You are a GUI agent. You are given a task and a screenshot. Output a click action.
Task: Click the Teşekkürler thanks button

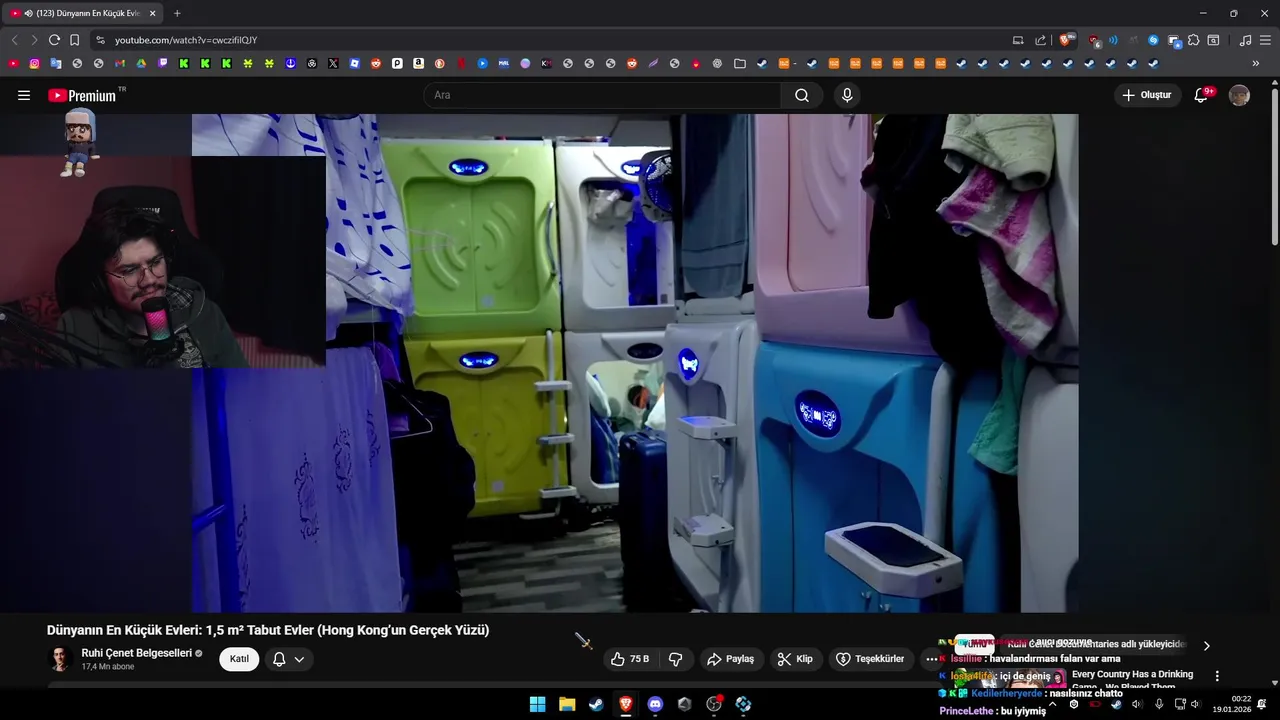pos(870,659)
